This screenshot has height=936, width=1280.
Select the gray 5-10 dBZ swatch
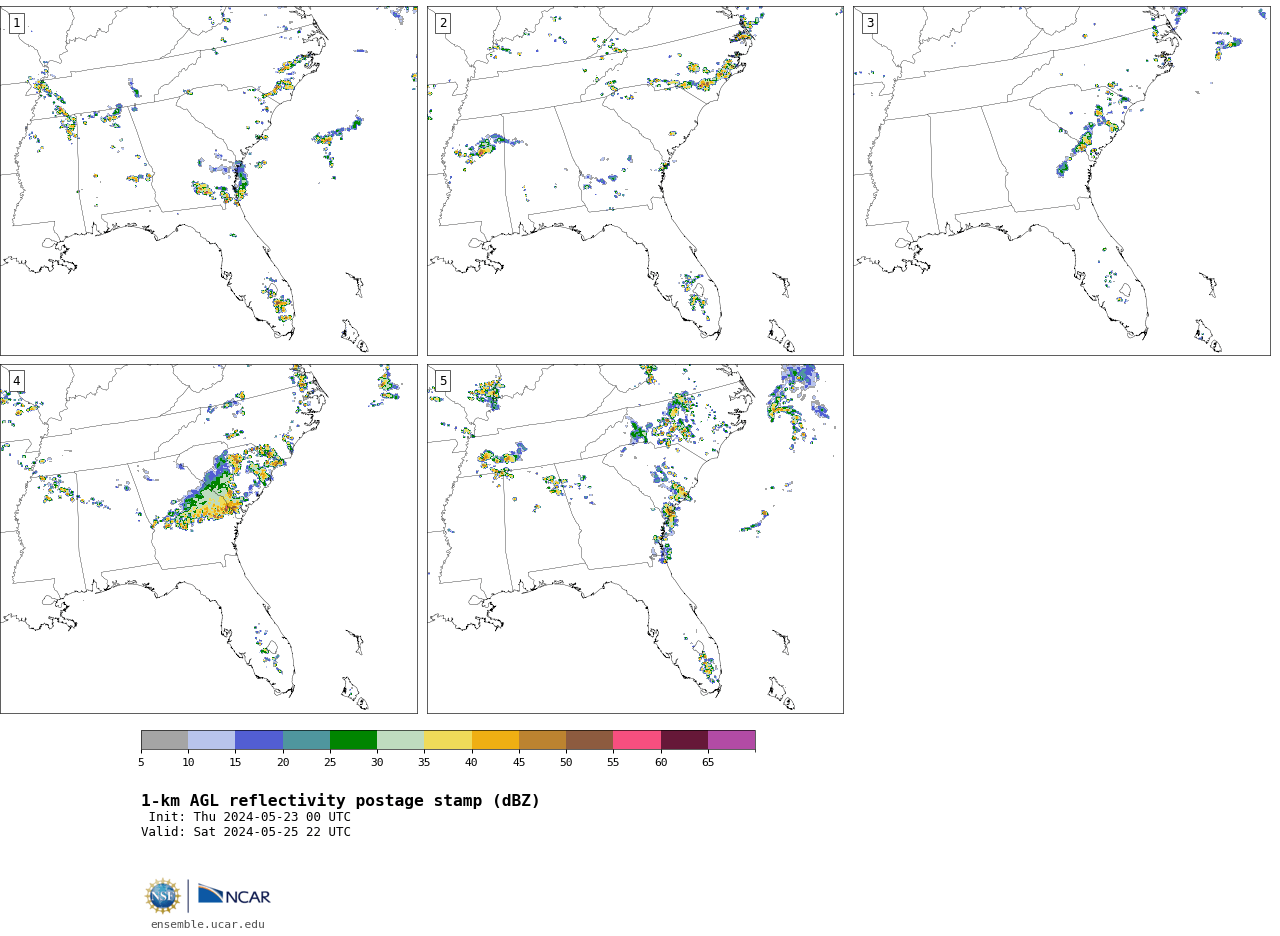pyautogui.click(x=164, y=740)
